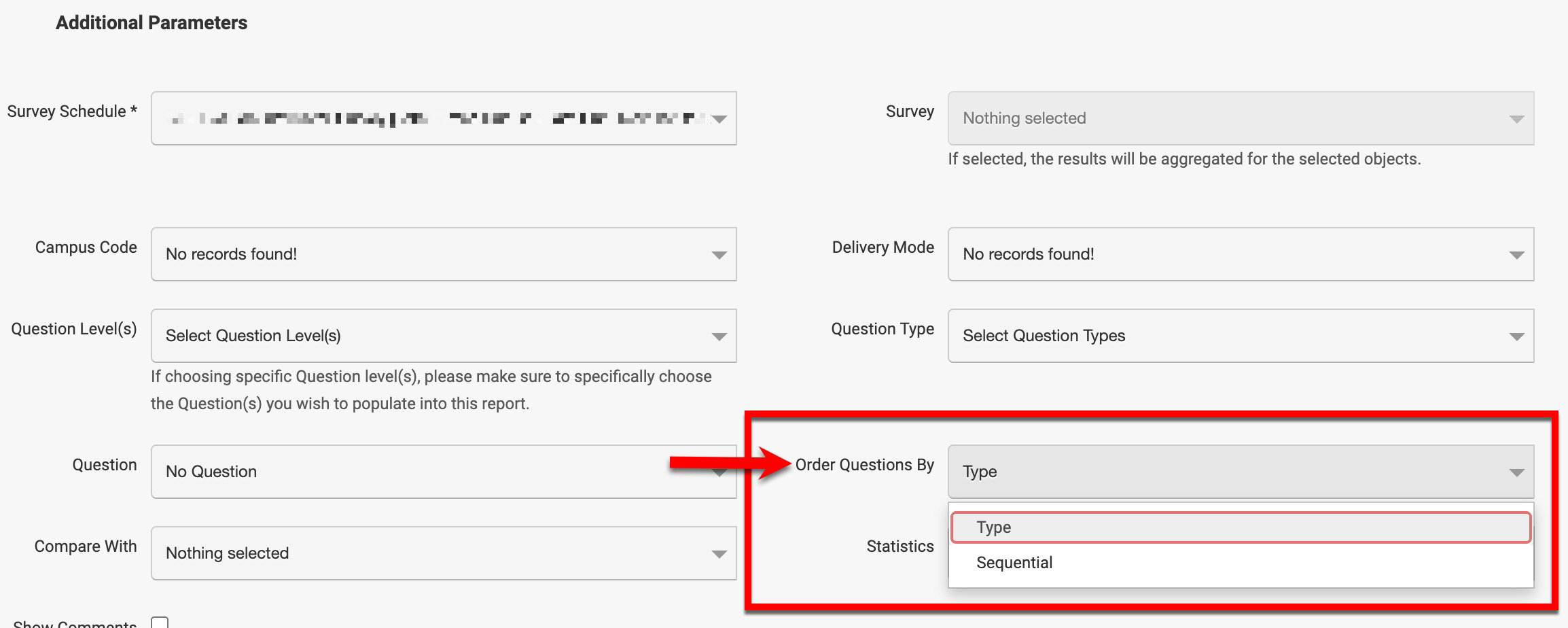The image size is (1568, 628).
Task: Click the Question Level(s) arrow icon
Action: [x=719, y=336]
